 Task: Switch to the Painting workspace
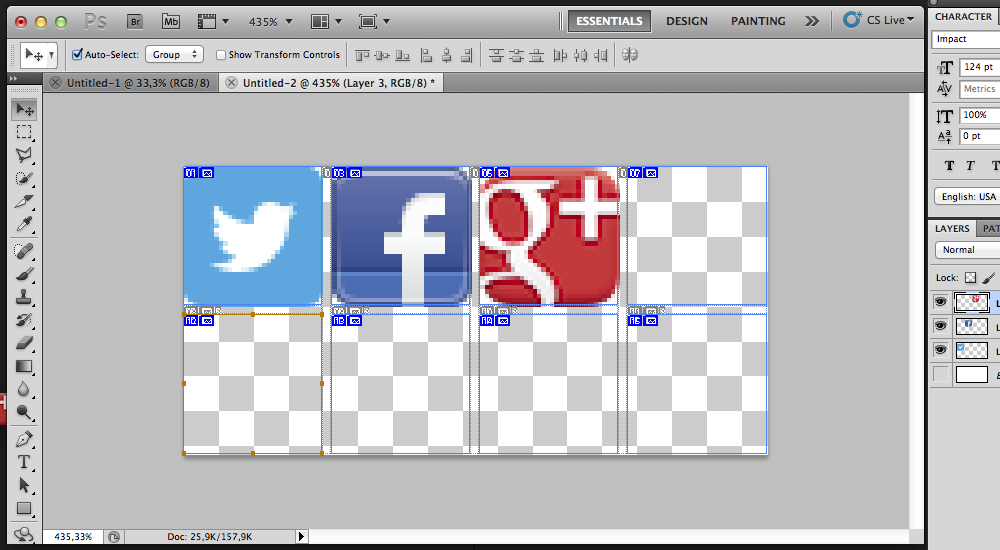coord(757,21)
